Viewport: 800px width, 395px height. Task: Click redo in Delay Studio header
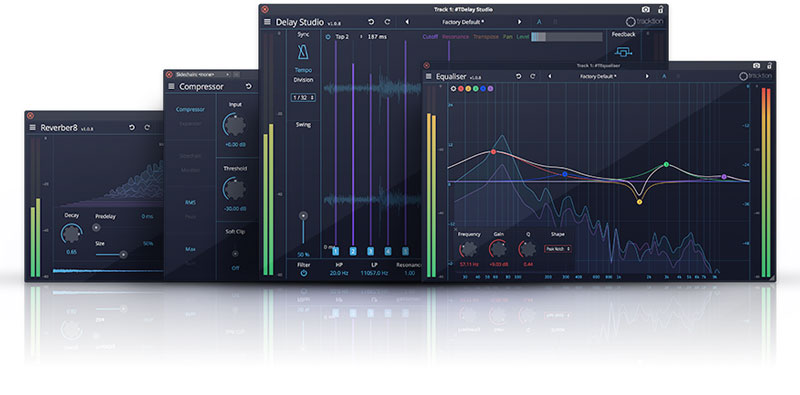pyautogui.click(x=387, y=22)
